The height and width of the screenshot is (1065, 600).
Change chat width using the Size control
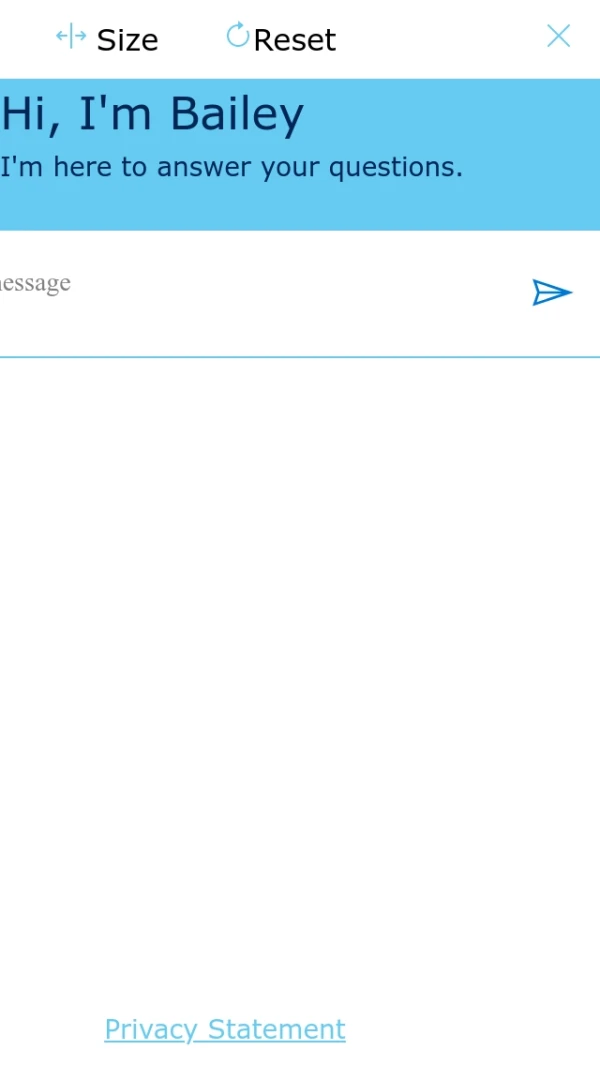(x=107, y=38)
